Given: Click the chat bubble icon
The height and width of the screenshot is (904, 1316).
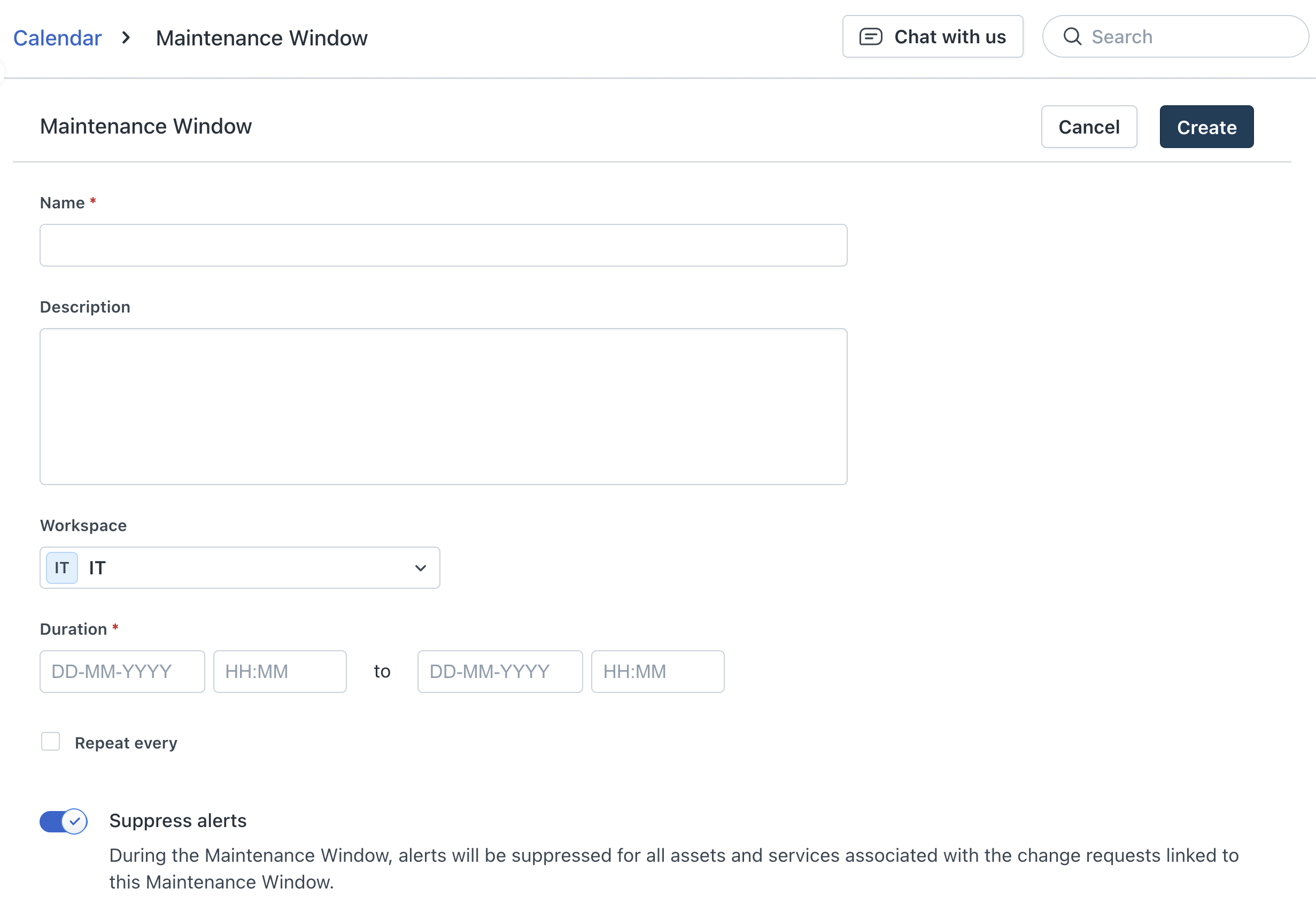Looking at the screenshot, I should 870,37.
